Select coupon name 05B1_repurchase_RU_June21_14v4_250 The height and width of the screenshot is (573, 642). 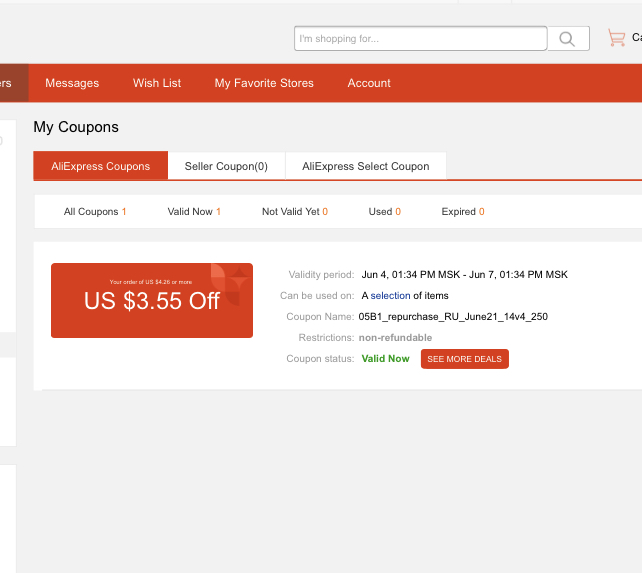[453, 317]
